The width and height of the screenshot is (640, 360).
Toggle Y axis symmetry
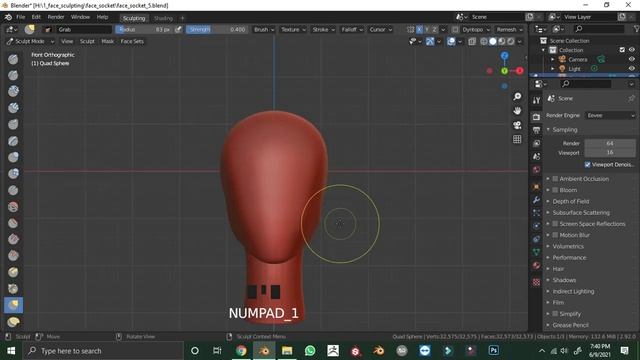coord(427,29)
